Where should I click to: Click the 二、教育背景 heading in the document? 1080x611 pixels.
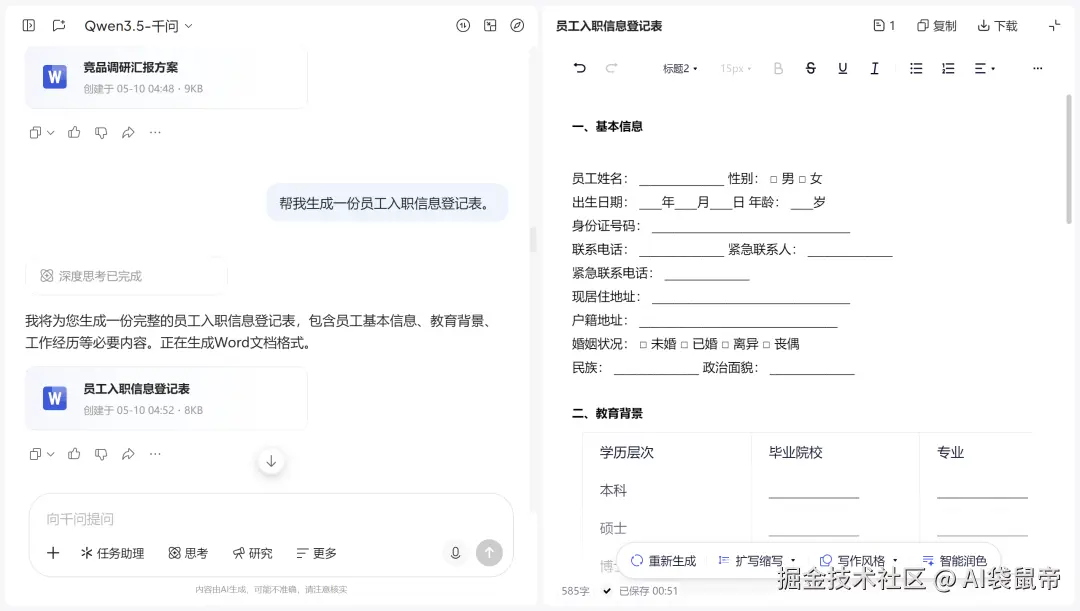point(608,413)
